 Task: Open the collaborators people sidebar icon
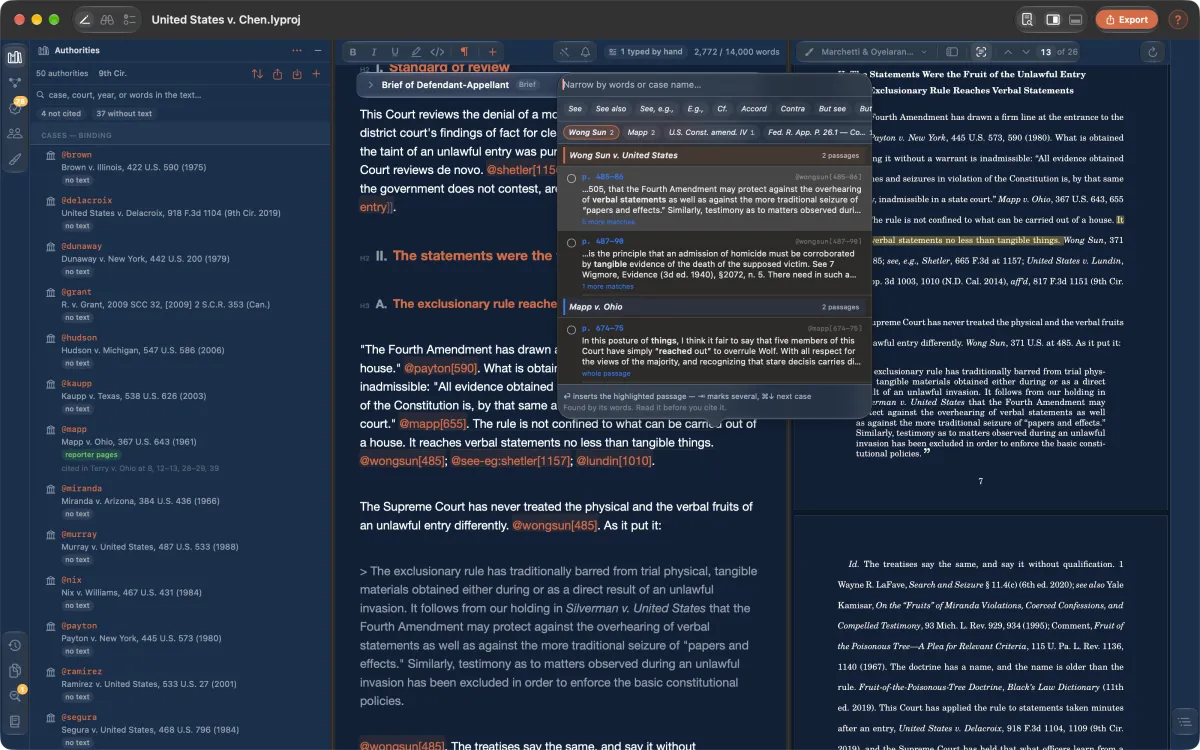coord(15,133)
